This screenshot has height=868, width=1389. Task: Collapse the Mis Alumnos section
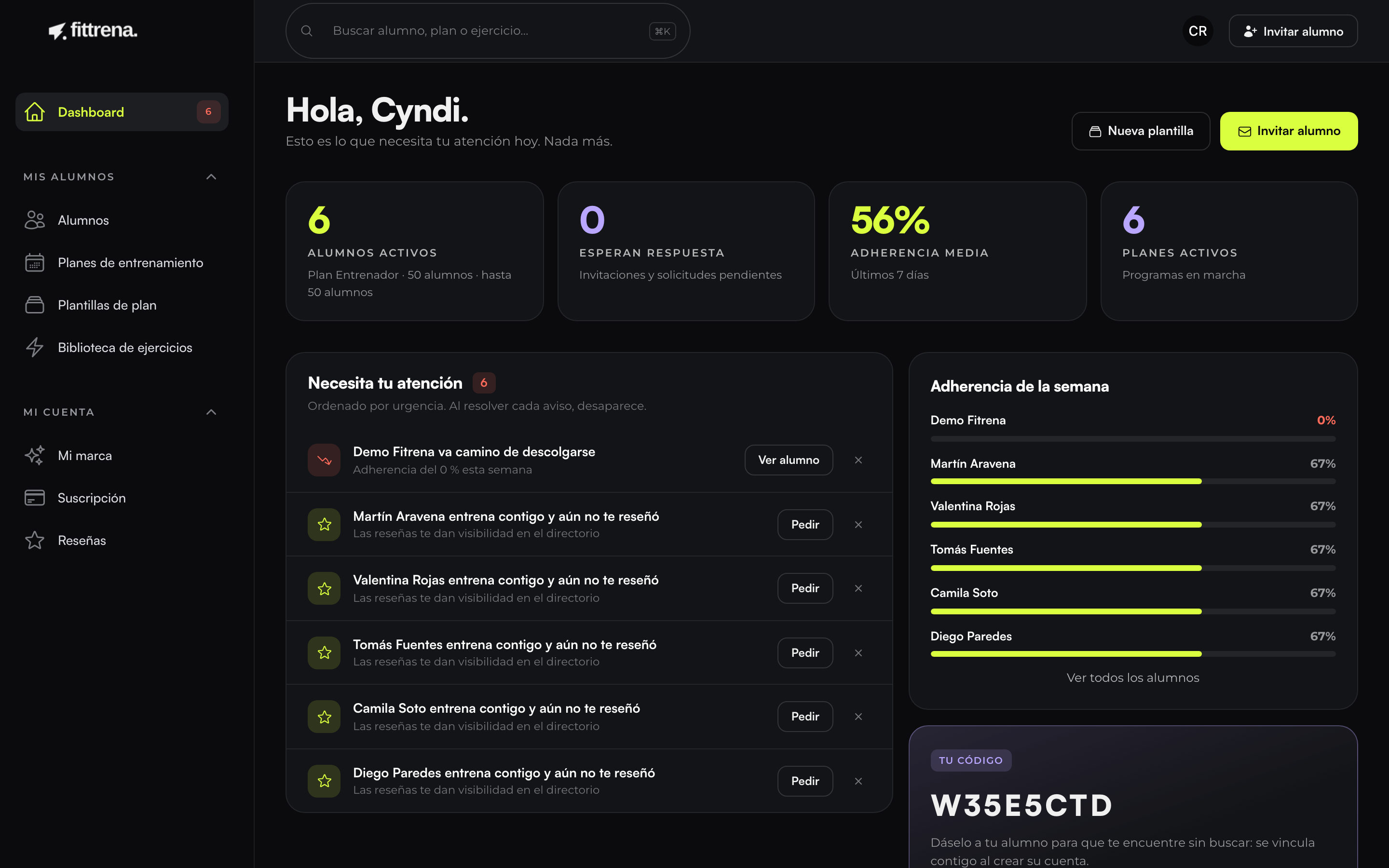click(211, 177)
